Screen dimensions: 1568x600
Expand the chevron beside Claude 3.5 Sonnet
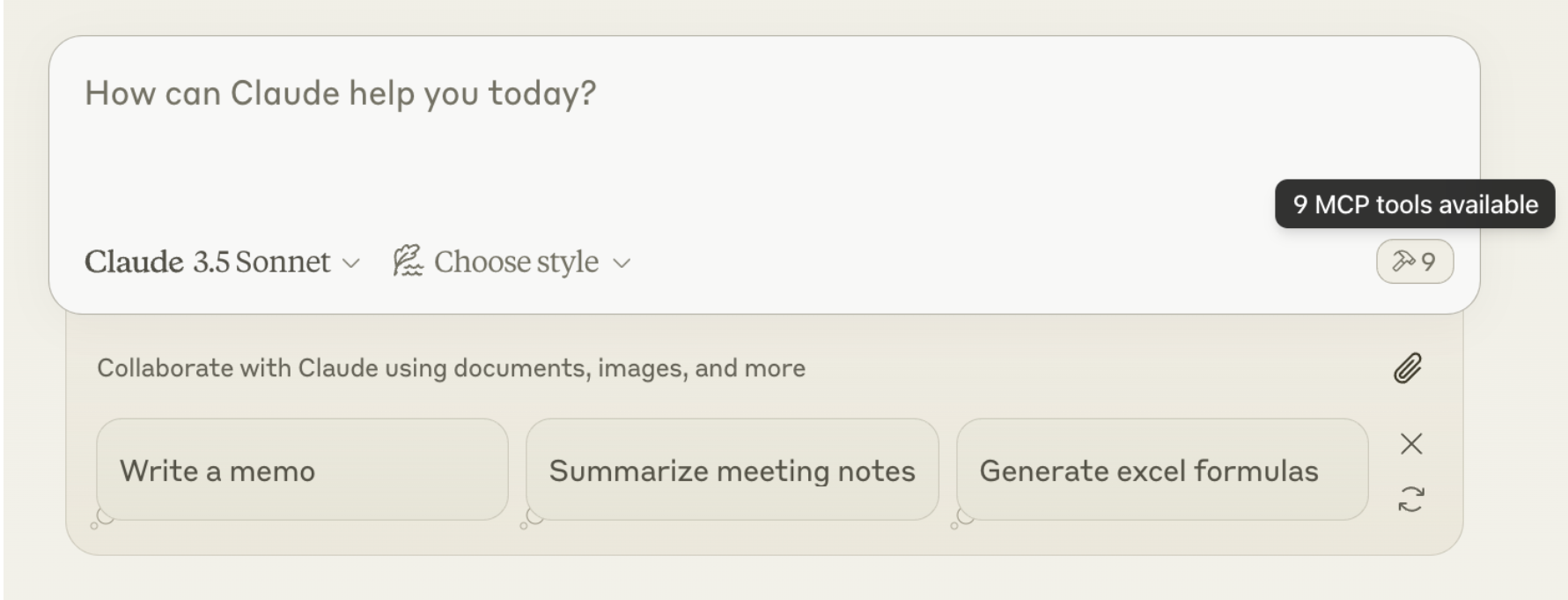[x=351, y=263]
